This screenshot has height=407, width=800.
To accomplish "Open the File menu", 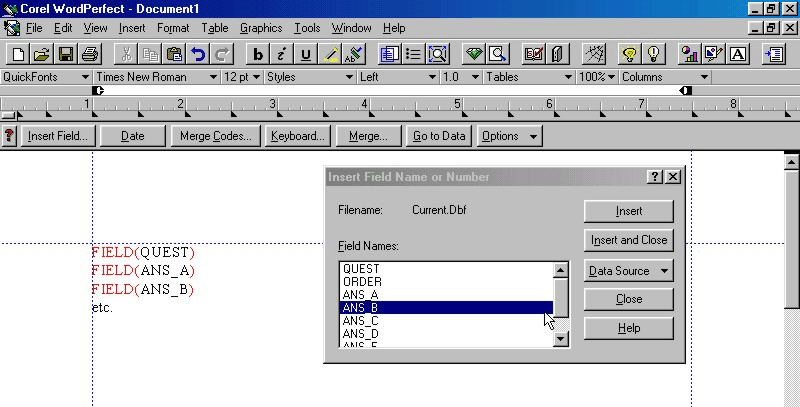I will point(34,28).
